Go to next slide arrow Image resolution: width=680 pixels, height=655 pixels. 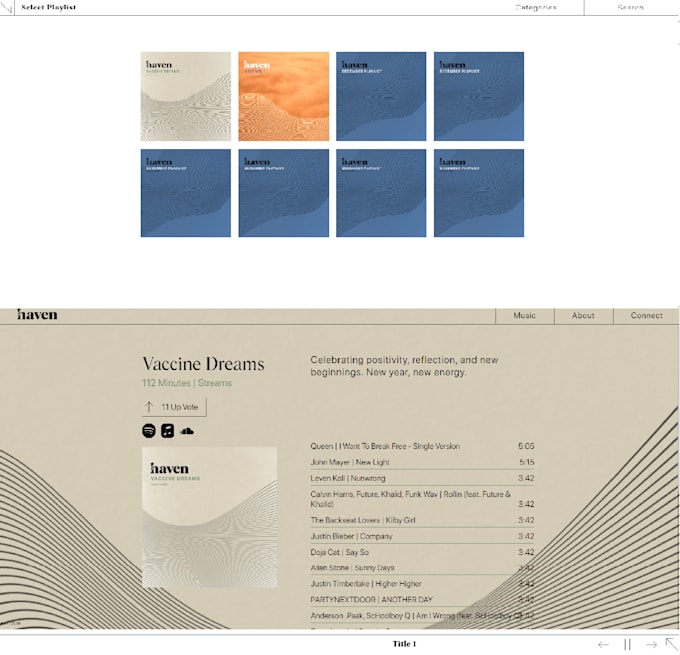[x=651, y=645]
